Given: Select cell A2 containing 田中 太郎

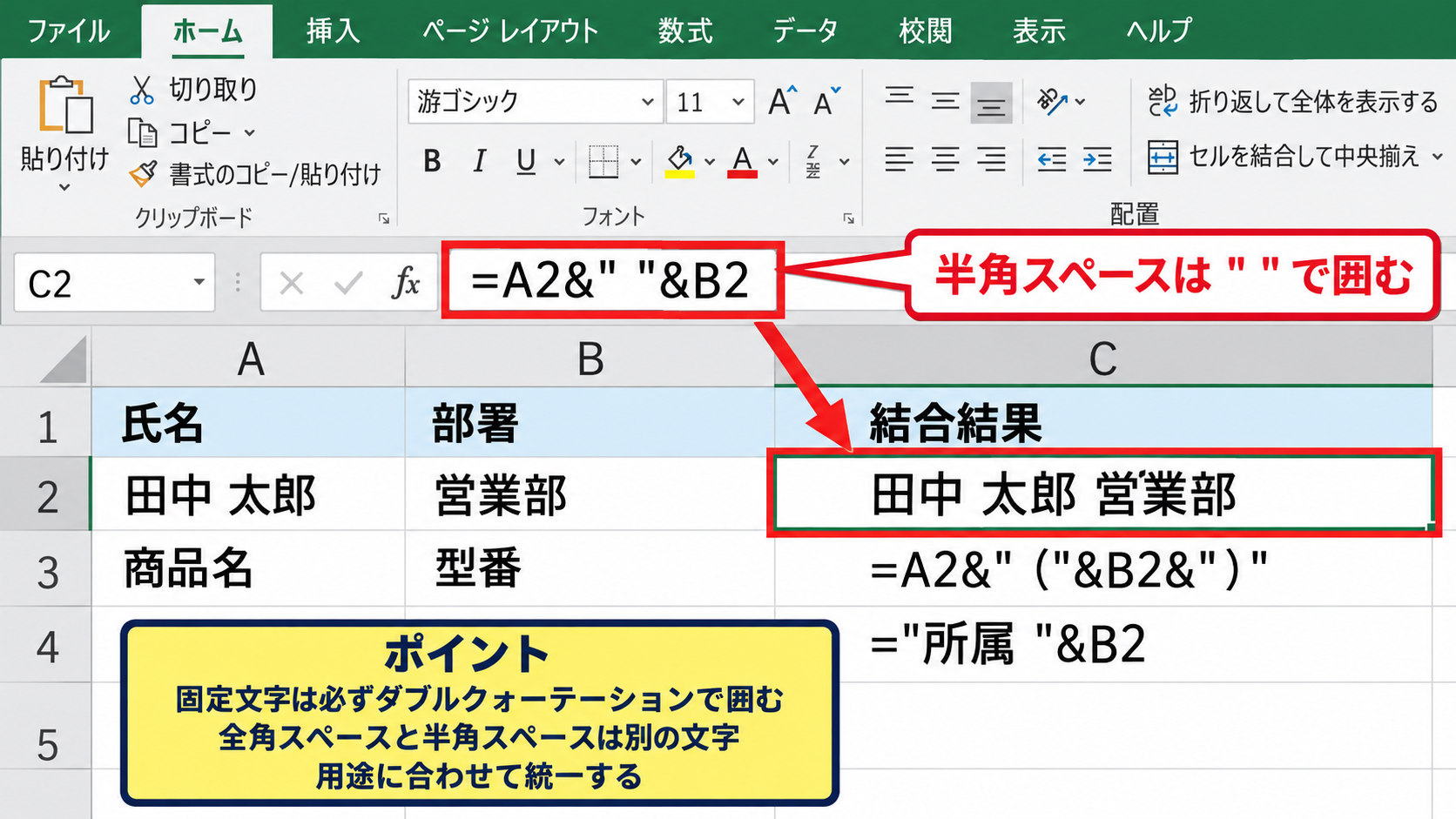Looking at the screenshot, I should point(248,494).
